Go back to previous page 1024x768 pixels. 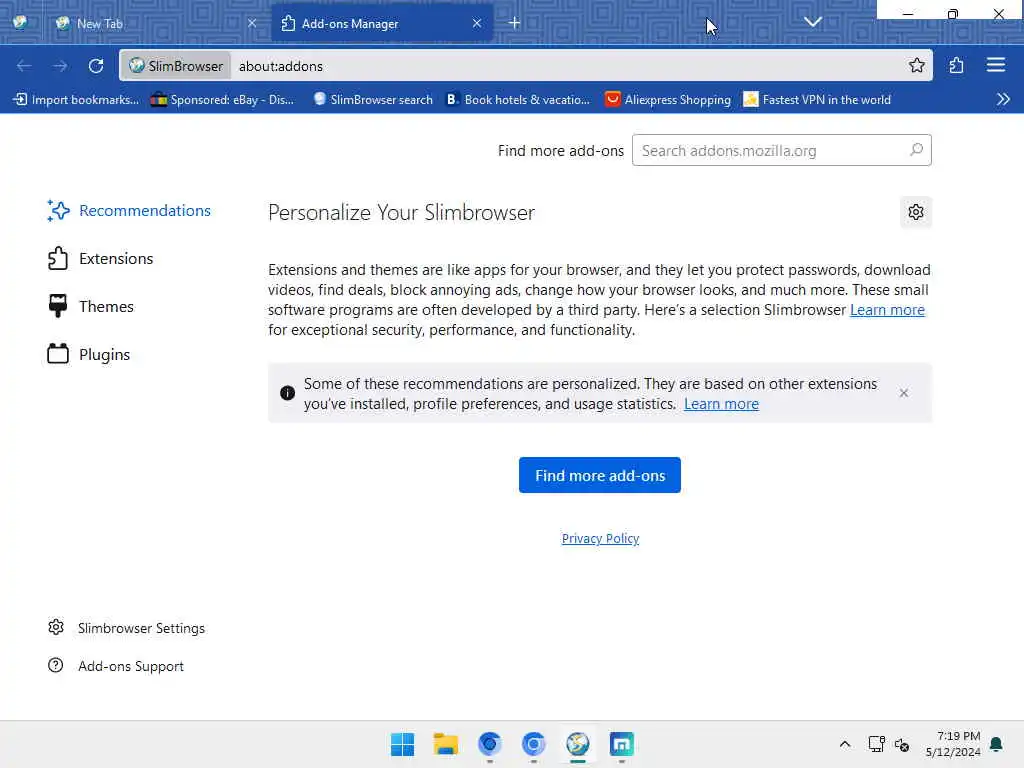tap(24, 66)
